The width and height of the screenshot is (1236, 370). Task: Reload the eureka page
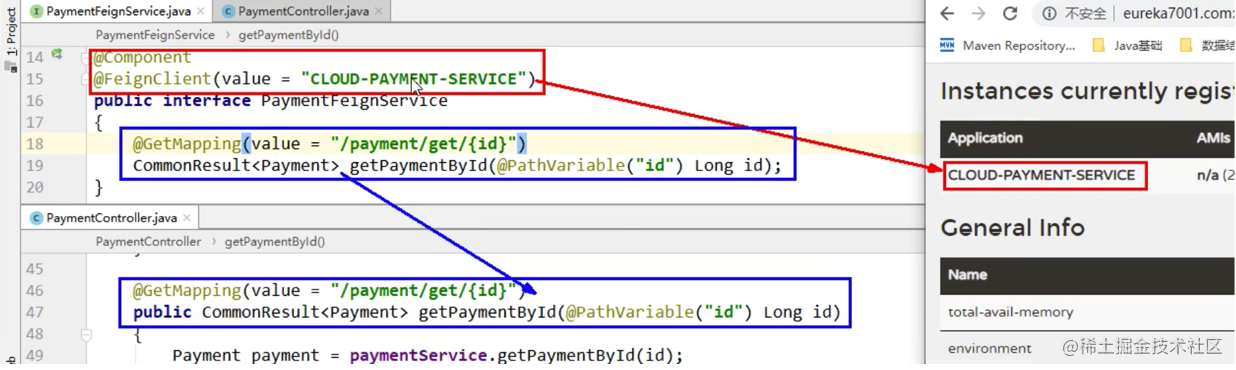[1010, 13]
